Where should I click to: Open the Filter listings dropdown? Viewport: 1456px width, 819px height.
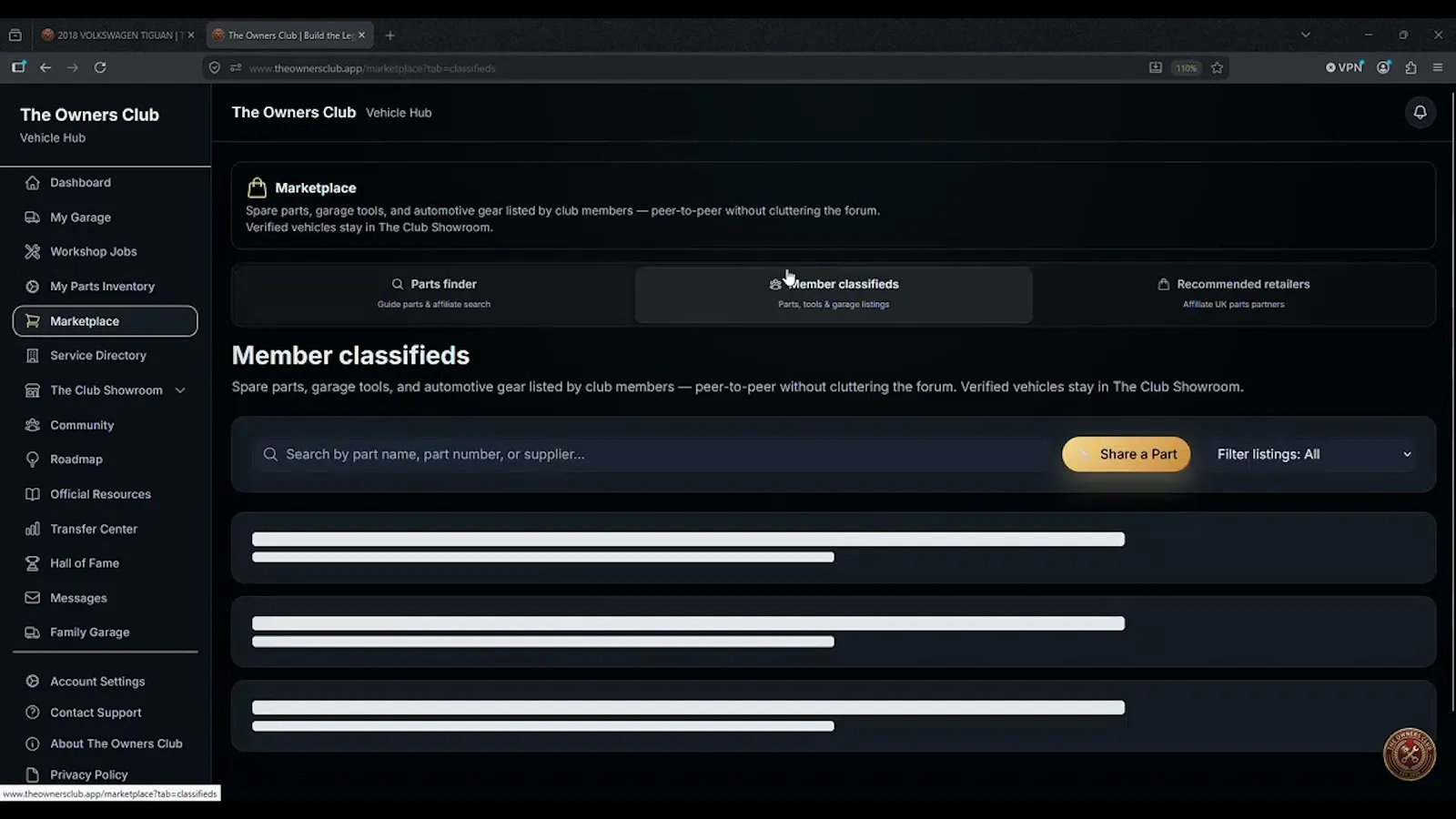coord(1314,454)
